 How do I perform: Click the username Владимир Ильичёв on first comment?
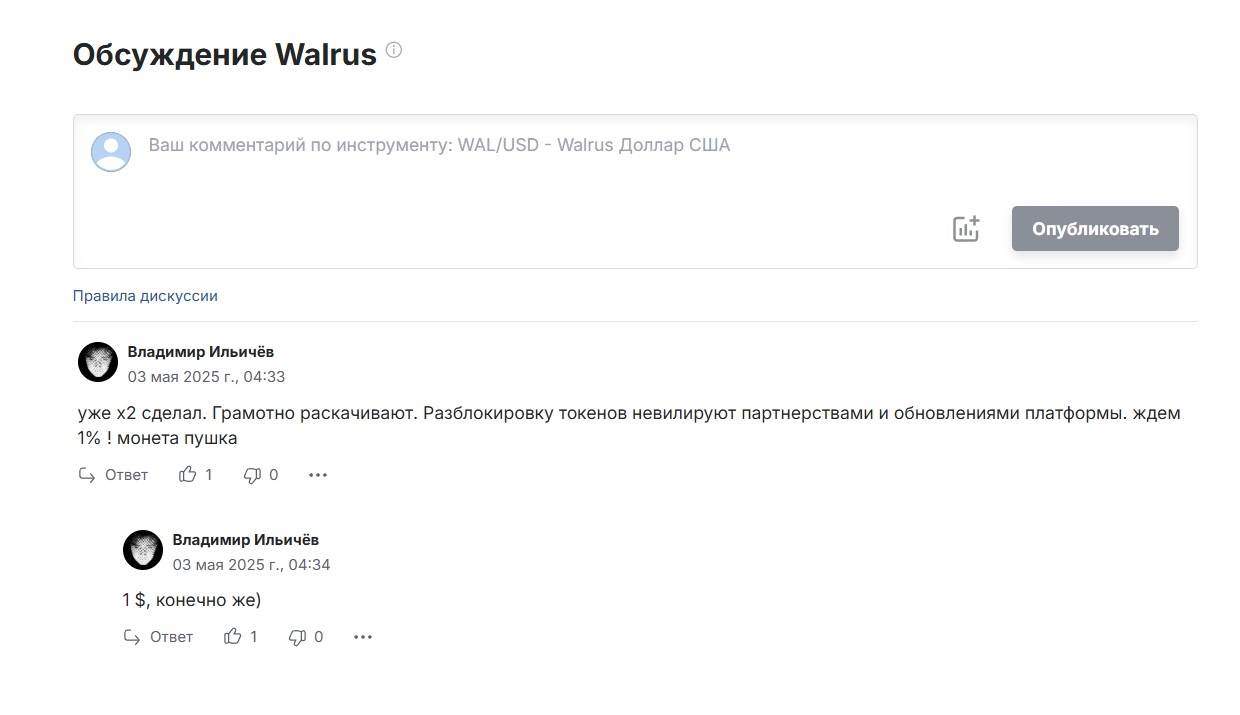click(200, 351)
